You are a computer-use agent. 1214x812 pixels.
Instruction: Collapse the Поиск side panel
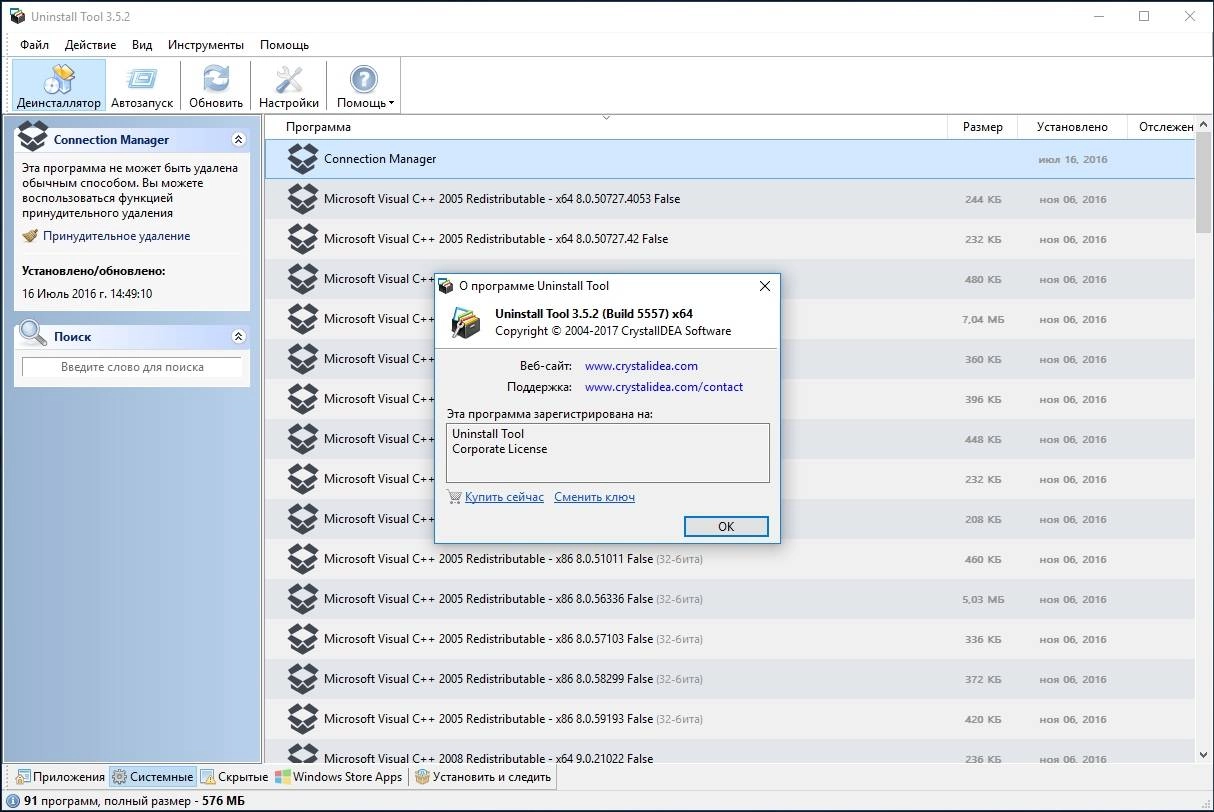click(238, 337)
